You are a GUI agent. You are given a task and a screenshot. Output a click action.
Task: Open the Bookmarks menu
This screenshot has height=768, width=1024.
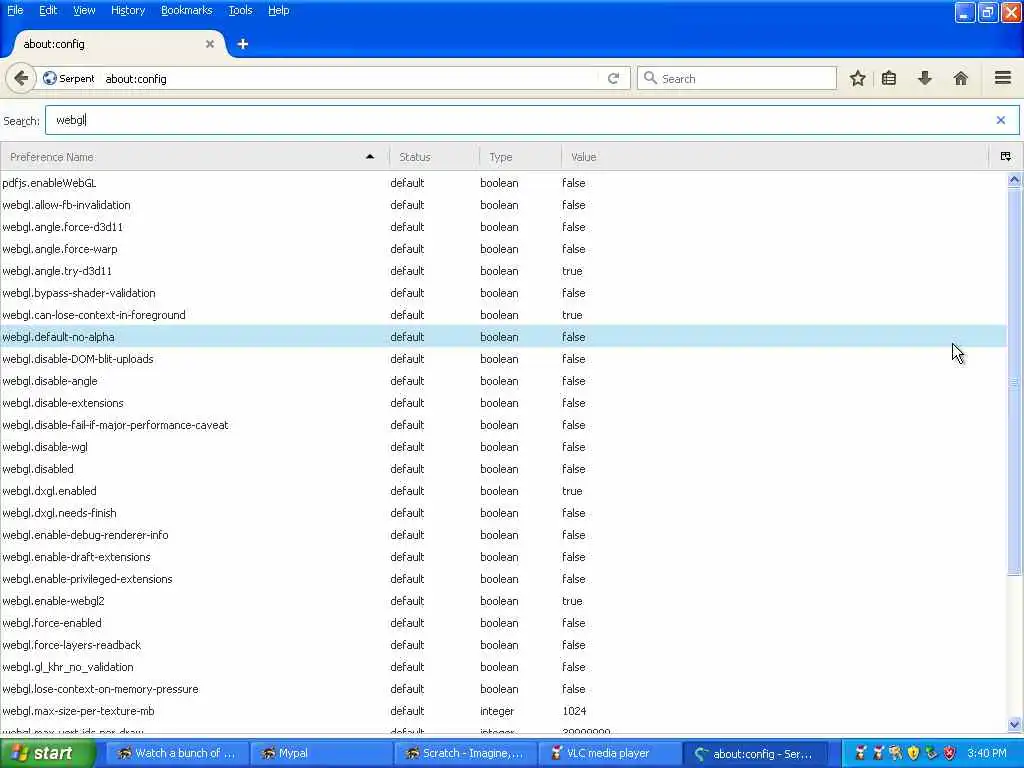(x=186, y=10)
